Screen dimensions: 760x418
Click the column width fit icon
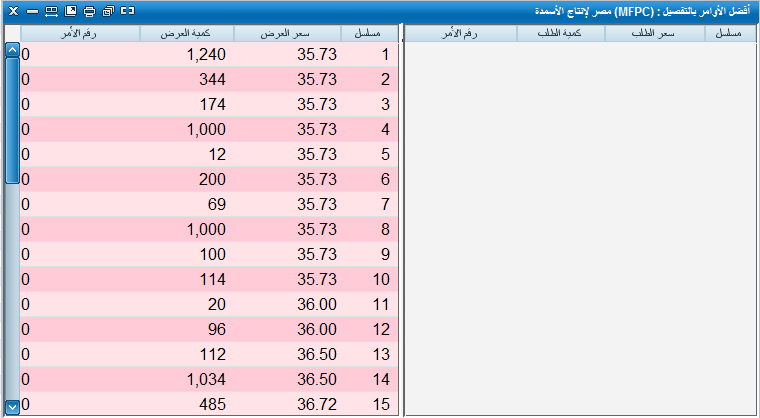(x=51, y=10)
